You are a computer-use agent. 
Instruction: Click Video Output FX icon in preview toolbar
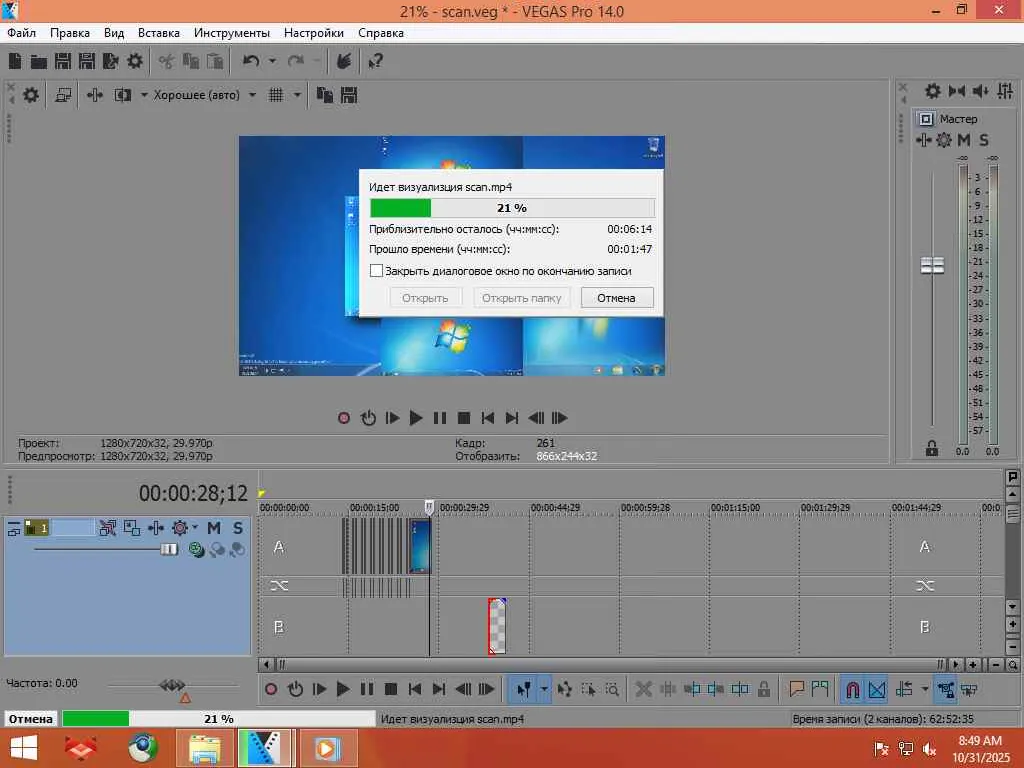[95, 95]
